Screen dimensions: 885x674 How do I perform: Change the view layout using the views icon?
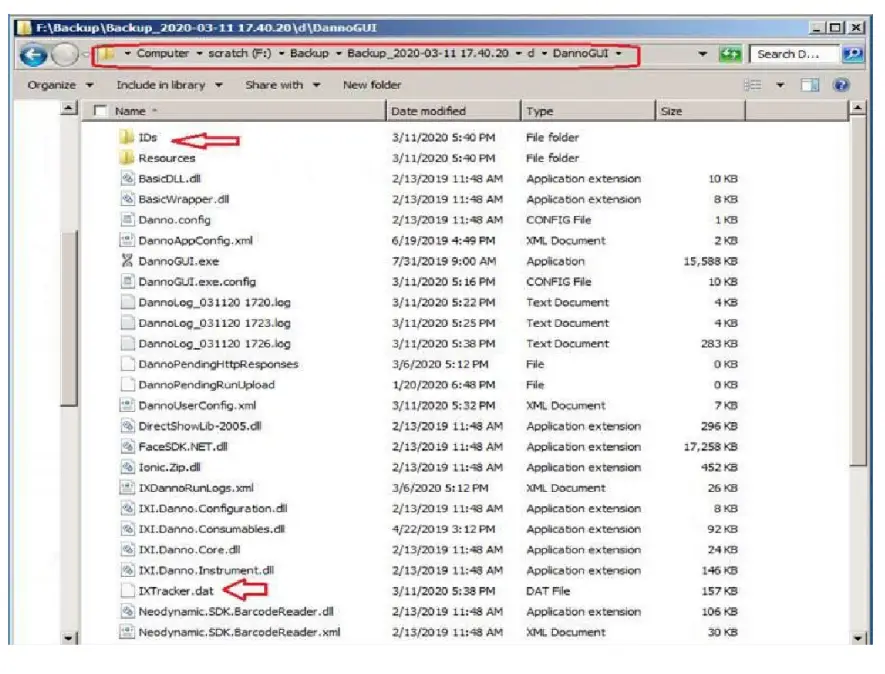coord(753,85)
